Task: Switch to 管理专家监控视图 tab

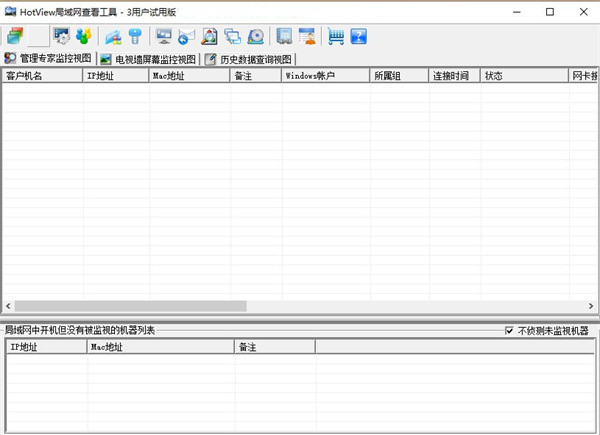Action: 49,59
